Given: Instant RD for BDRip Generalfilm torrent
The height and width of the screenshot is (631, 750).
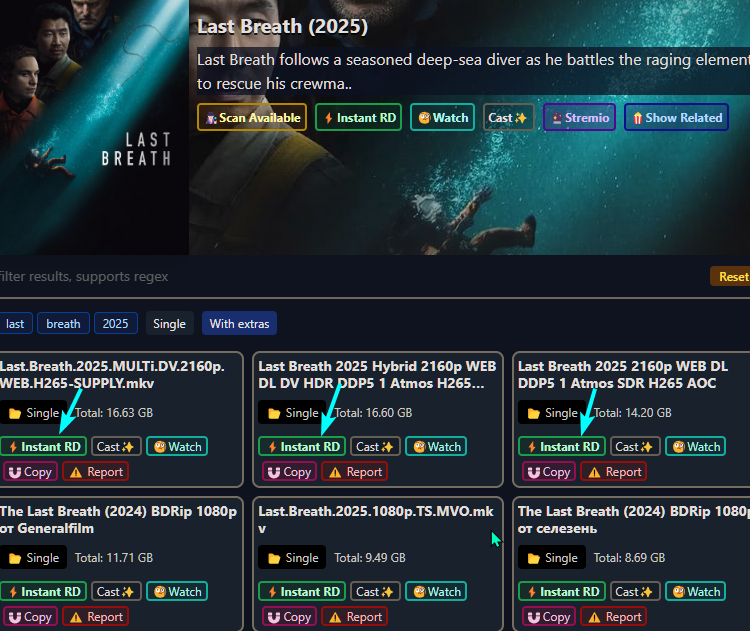Looking at the screenshot, I should 44,591.
